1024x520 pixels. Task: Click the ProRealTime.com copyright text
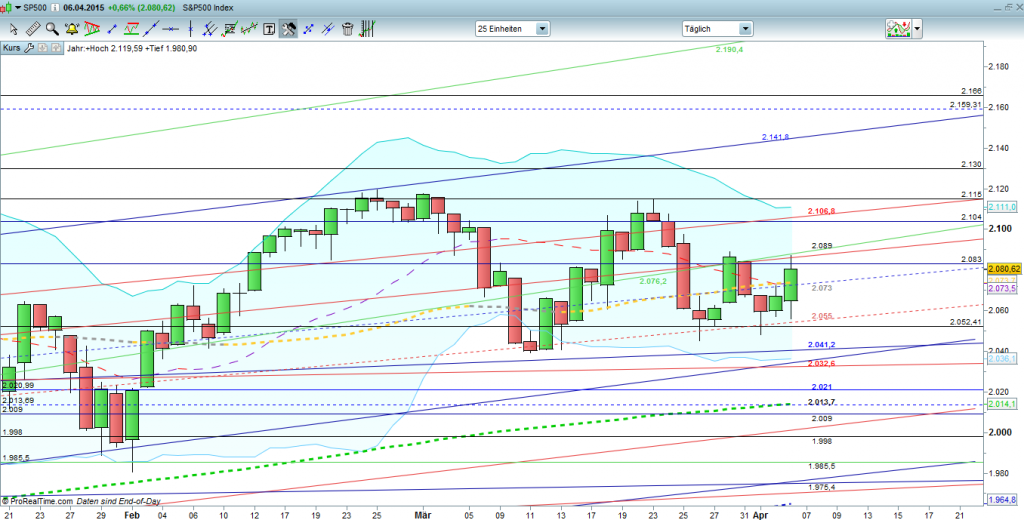(37, 501)
